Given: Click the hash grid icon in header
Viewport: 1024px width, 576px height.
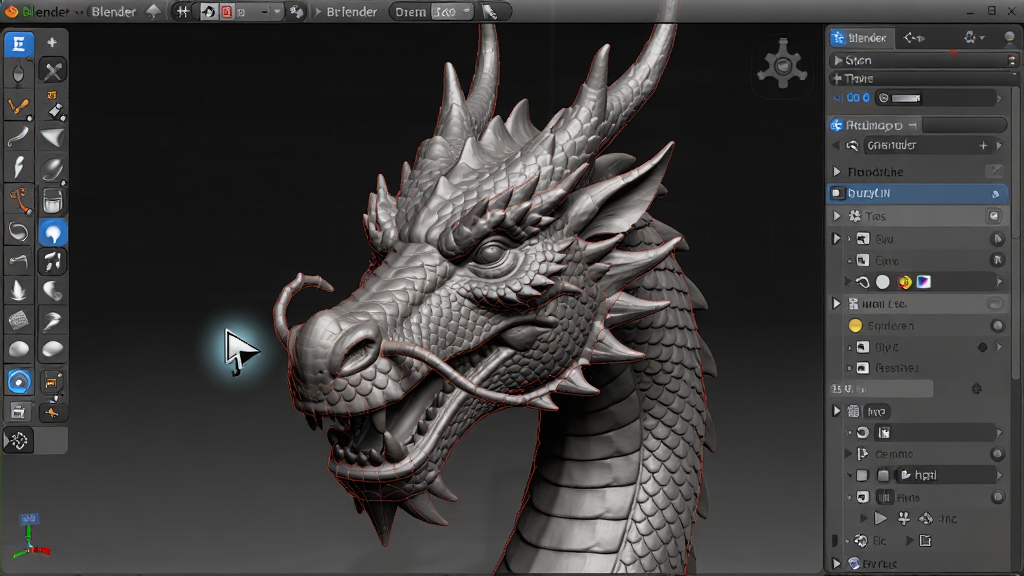Looking at the screenshot, I should (184, 12).
